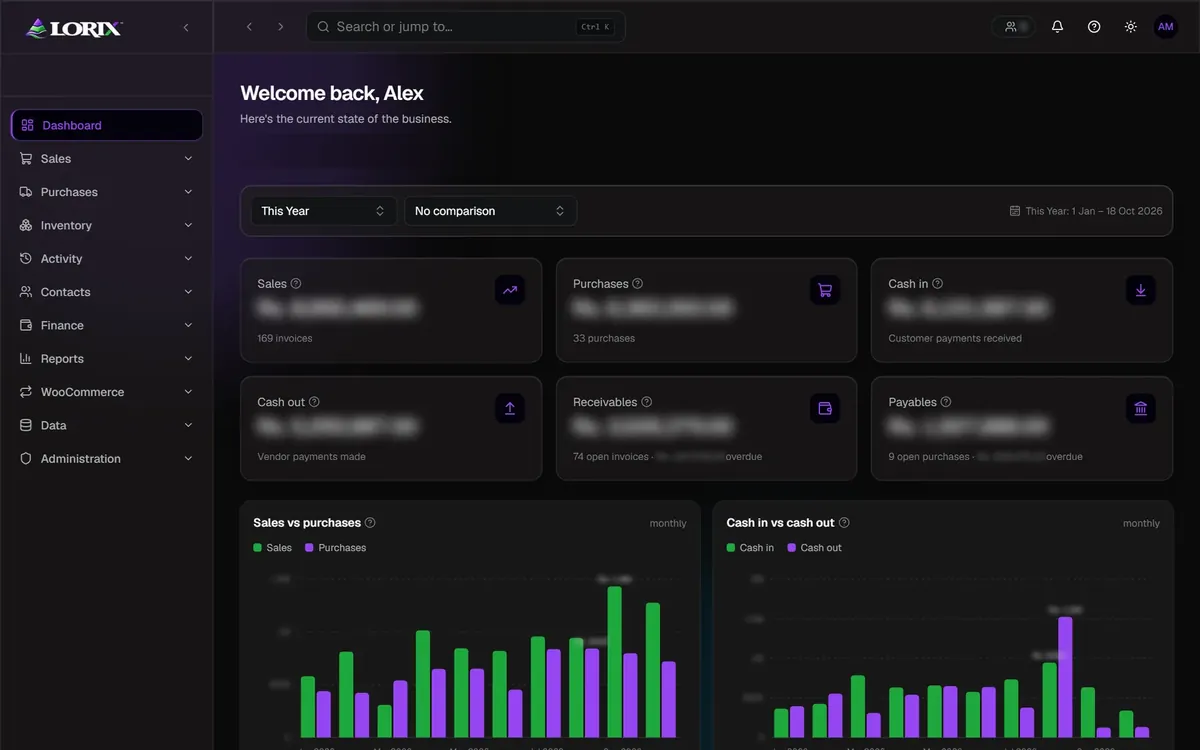Expand the Contacts chevron
1200x750 pixels.
click(188, 292)
